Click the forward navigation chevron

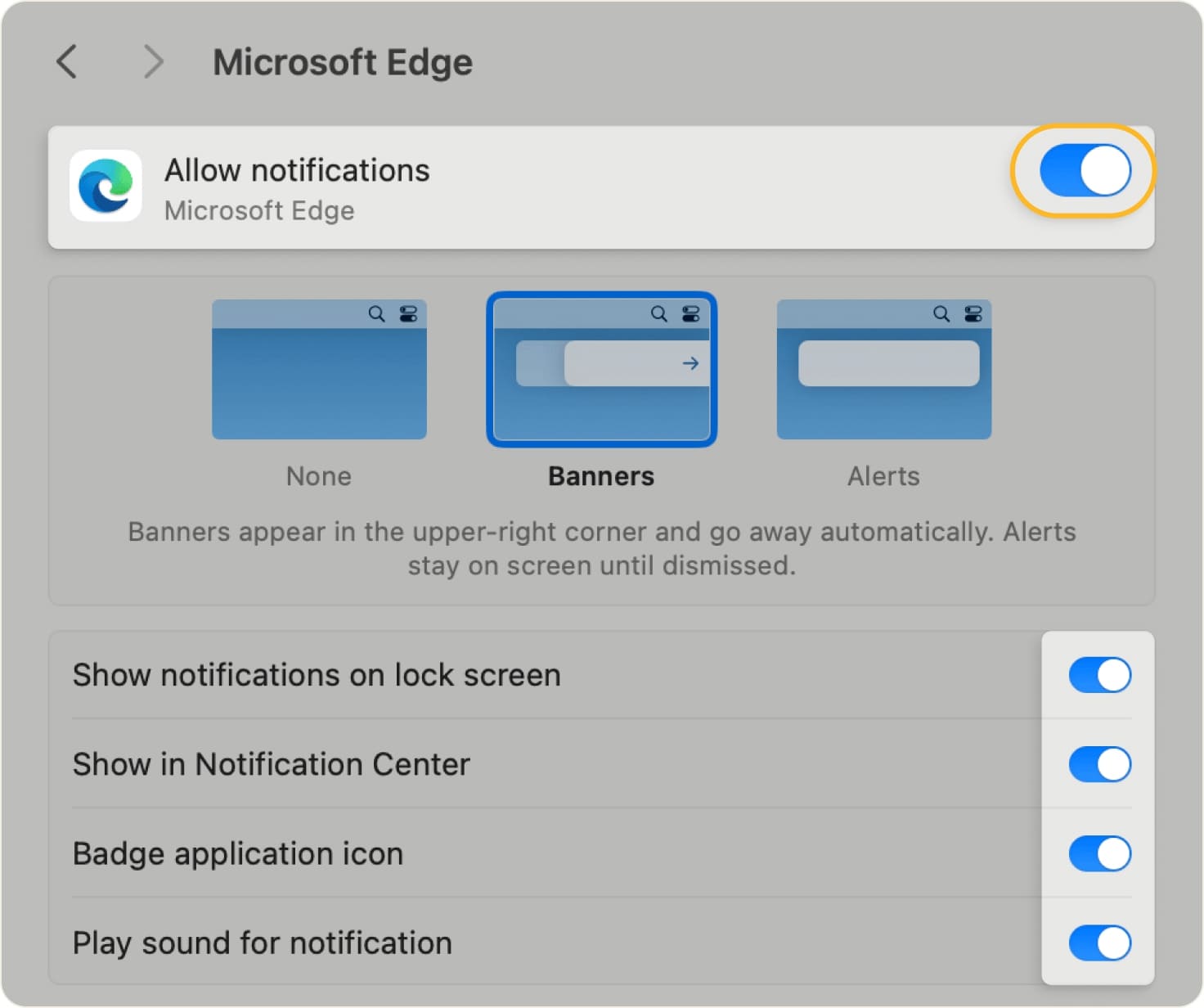point(153,61)
